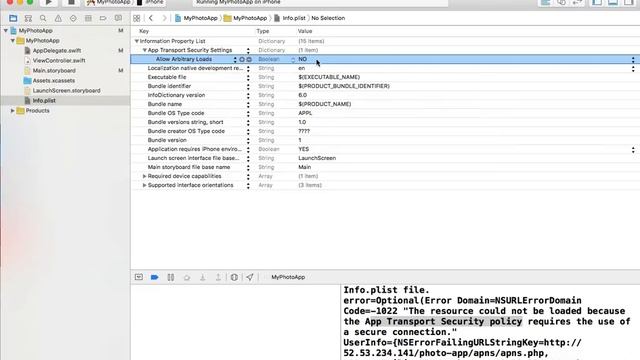The height and width of the screenshot is (360, 640).
Task: Collapse App Transport Security Settings triangle
Action: pyautogui.click(x=144, y=50)
